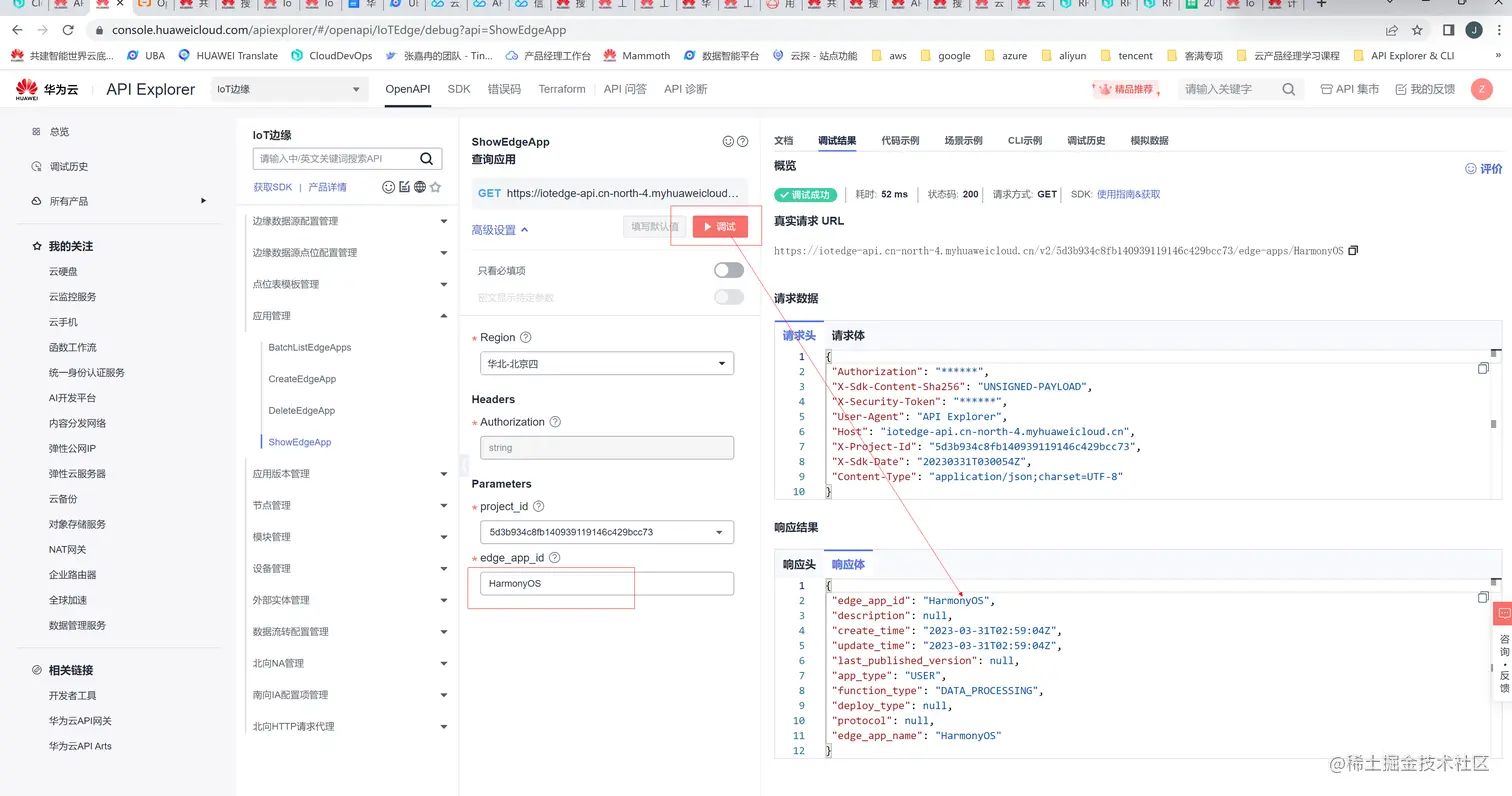Click the 填写默认值 button
This screenshot has height=796, width=1512.
(655, 227)
